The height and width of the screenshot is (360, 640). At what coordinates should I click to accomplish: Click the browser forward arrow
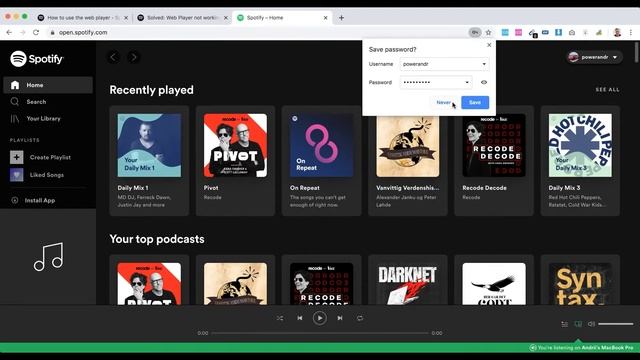22,32
